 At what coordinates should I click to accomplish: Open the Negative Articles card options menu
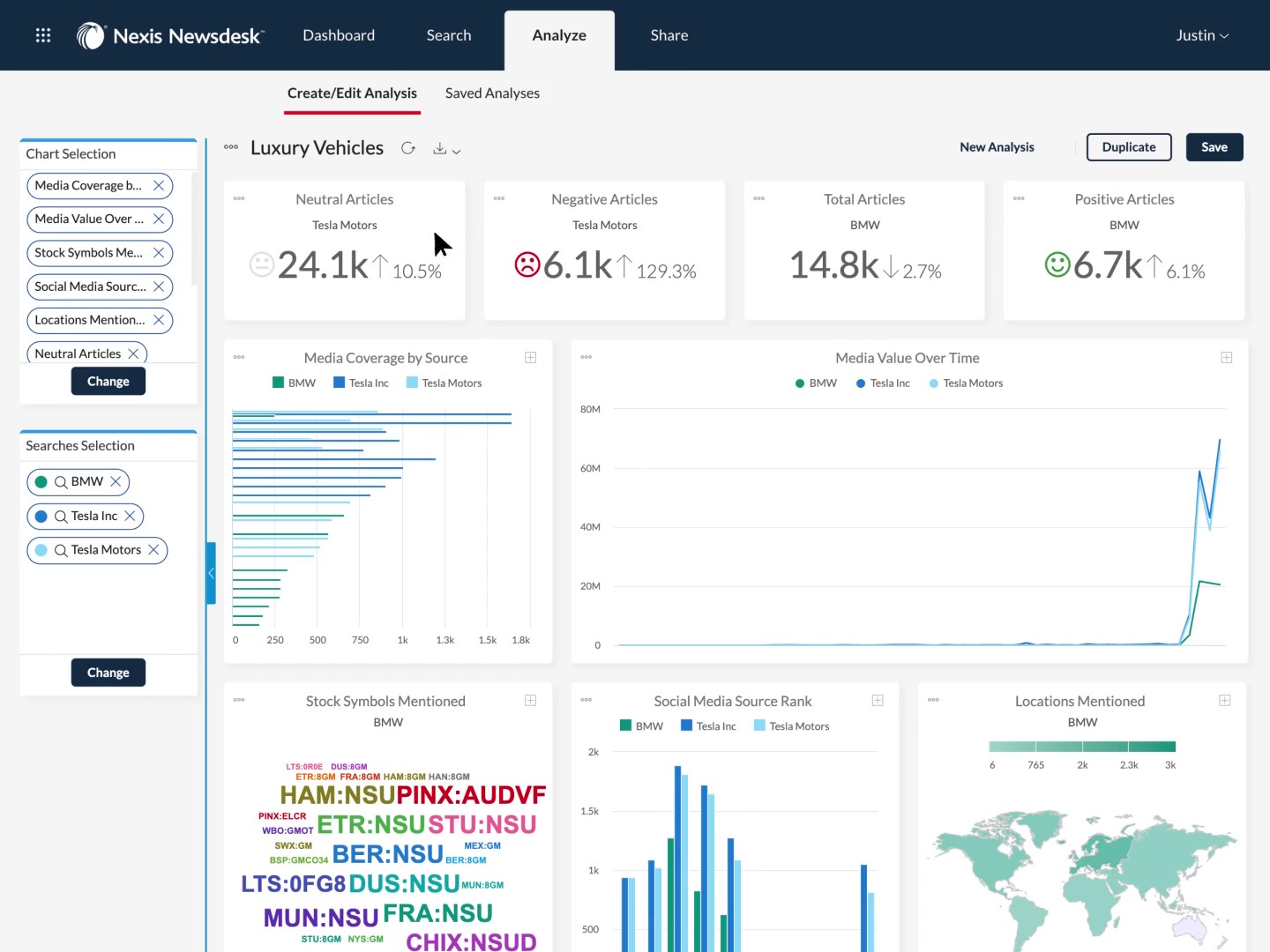(x=499, y=198)
